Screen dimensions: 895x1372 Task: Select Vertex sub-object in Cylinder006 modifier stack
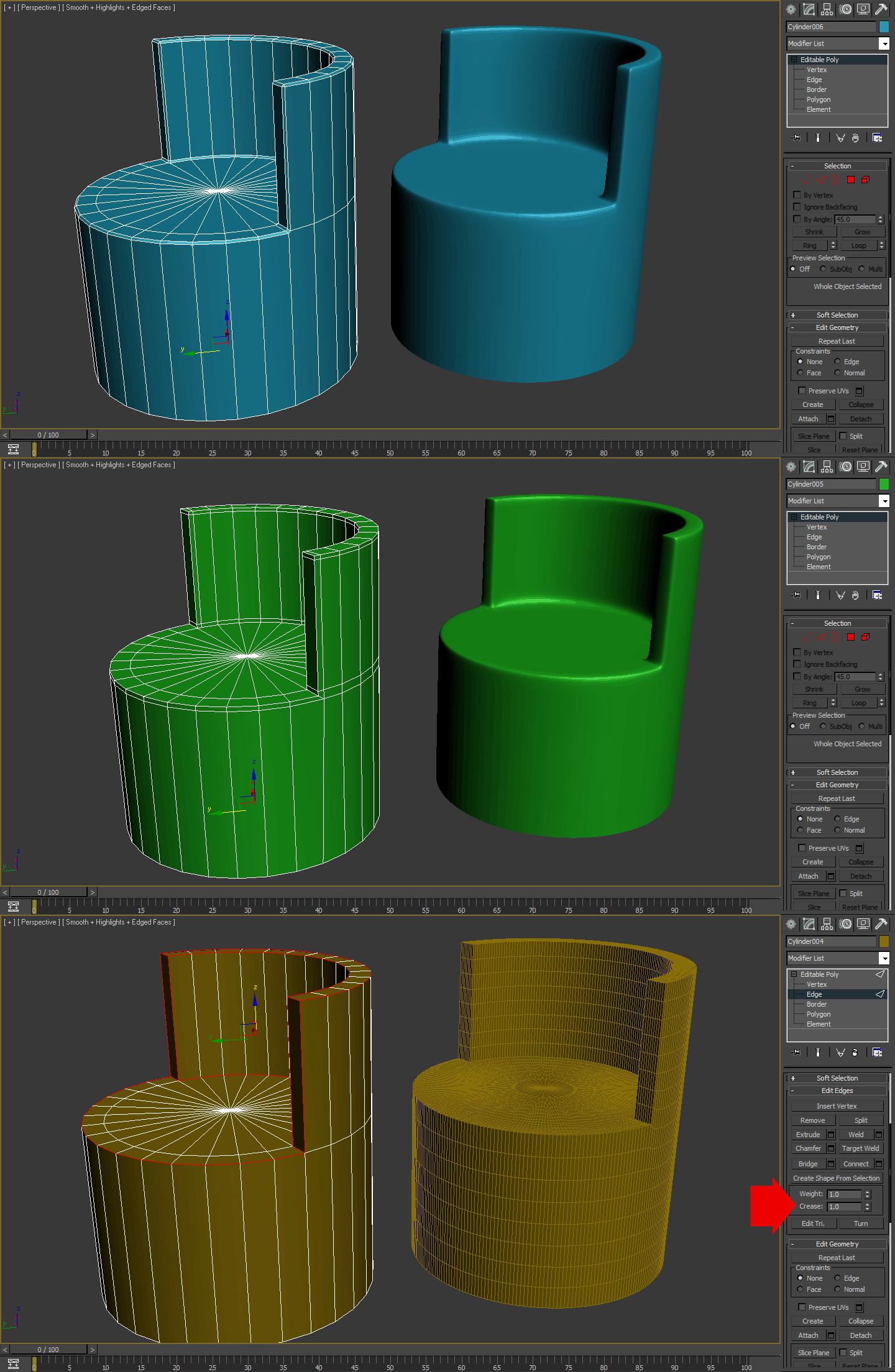(x=817, y=70)
